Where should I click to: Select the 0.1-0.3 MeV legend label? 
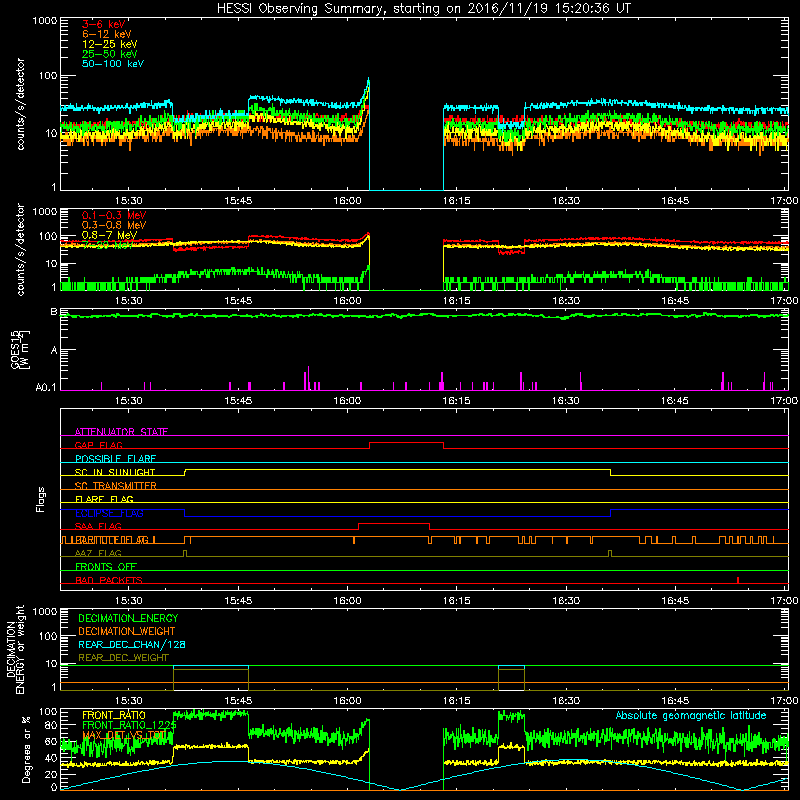tap(114, 215)
